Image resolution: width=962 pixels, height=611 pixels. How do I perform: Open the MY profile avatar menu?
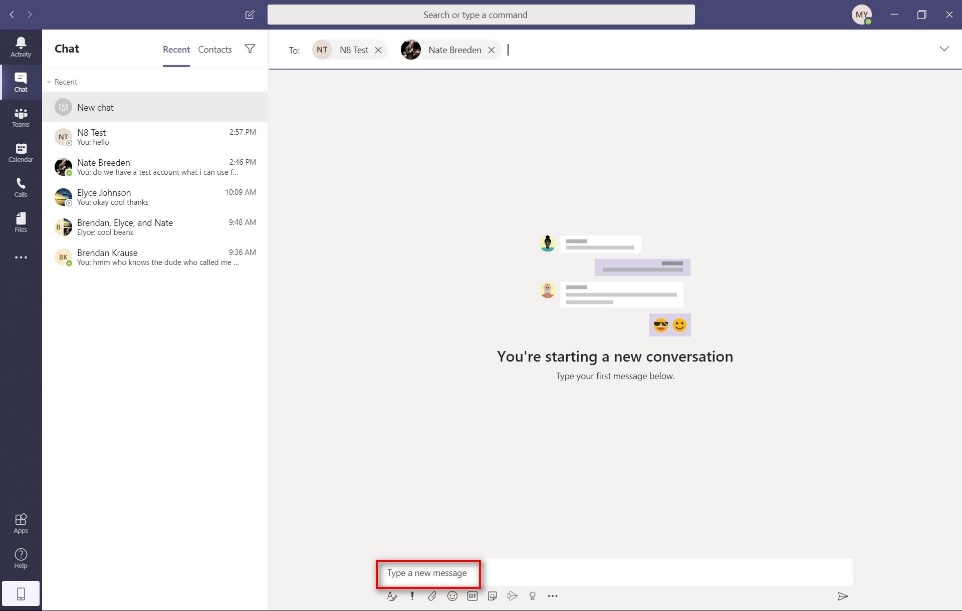pos(861,15)
